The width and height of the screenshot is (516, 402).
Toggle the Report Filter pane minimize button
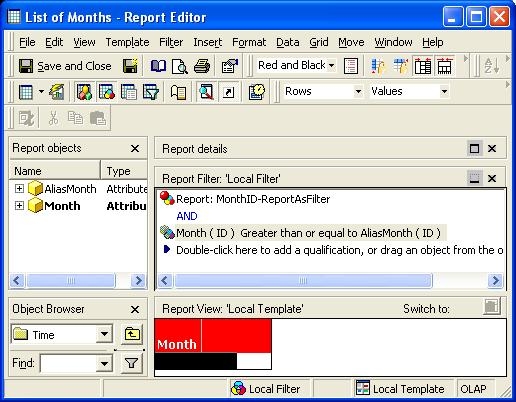point(474,178)
